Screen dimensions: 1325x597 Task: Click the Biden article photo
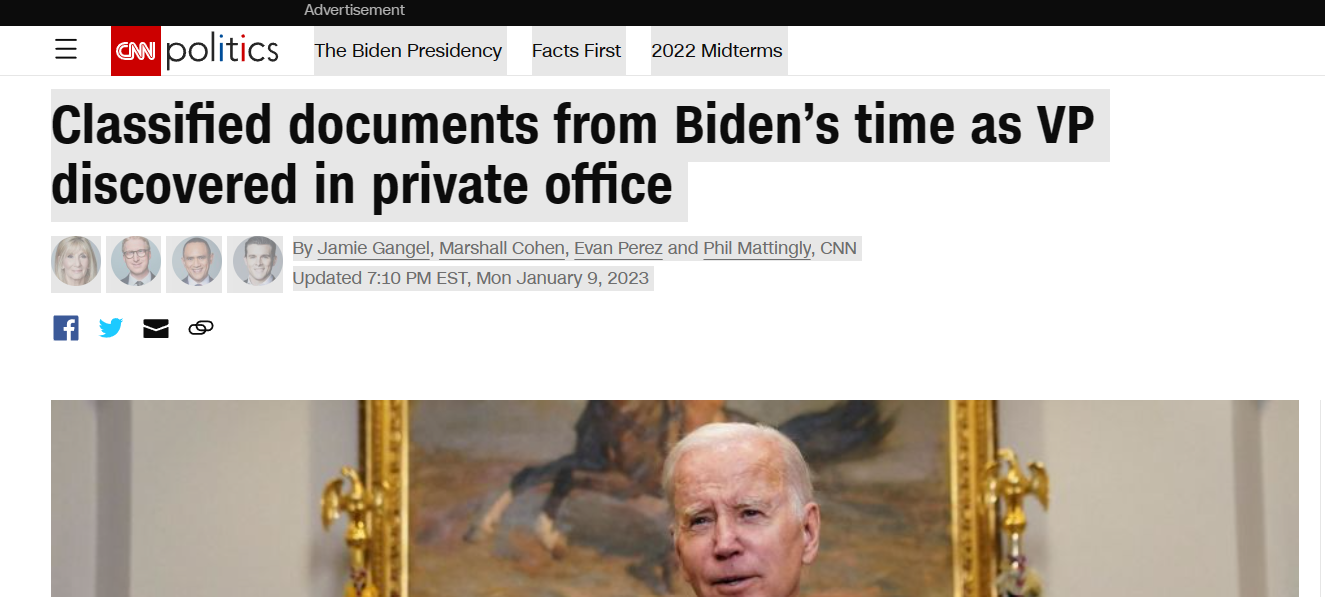[675, 498]
